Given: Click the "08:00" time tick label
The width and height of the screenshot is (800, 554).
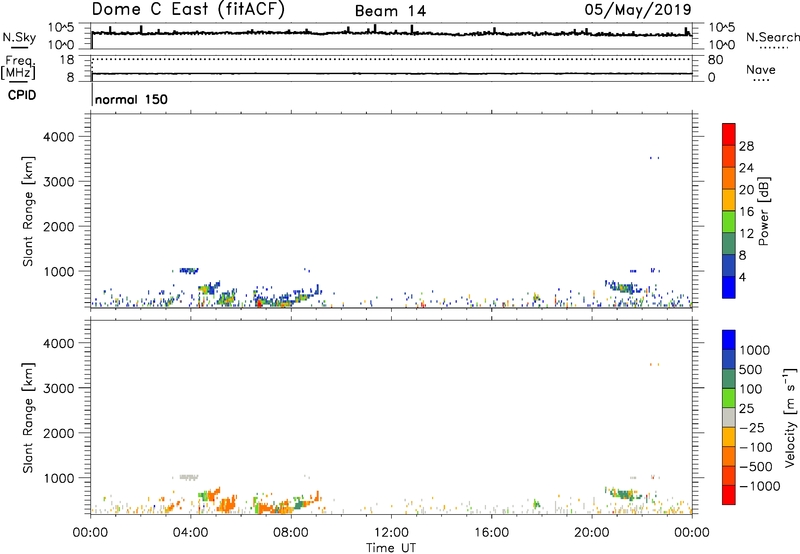Looking at the screenshot, I should click(291, 533).
